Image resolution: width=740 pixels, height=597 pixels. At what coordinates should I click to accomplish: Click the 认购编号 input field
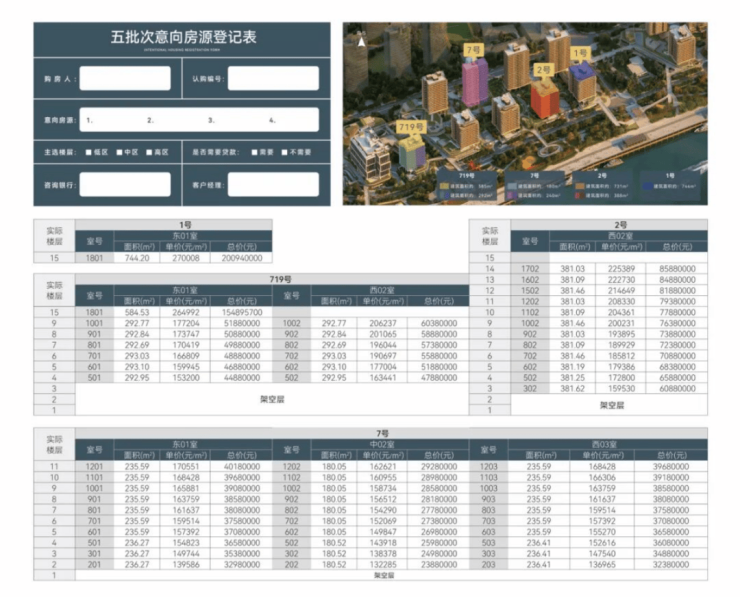272,78
